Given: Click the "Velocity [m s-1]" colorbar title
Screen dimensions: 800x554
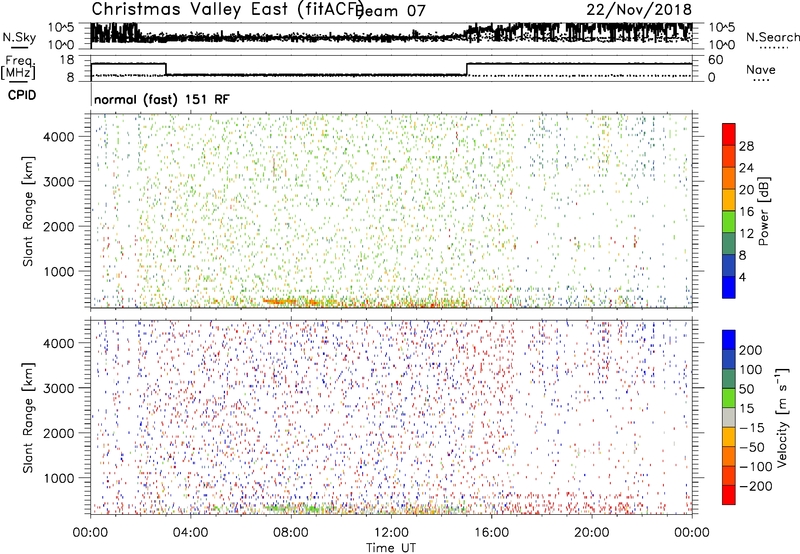Looking at the screenshot, I should coord(782,418).
